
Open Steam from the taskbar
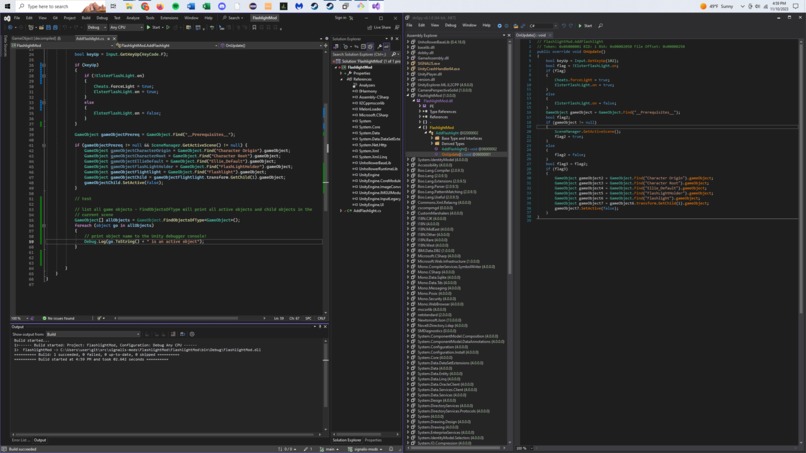(x=314, y=6)
